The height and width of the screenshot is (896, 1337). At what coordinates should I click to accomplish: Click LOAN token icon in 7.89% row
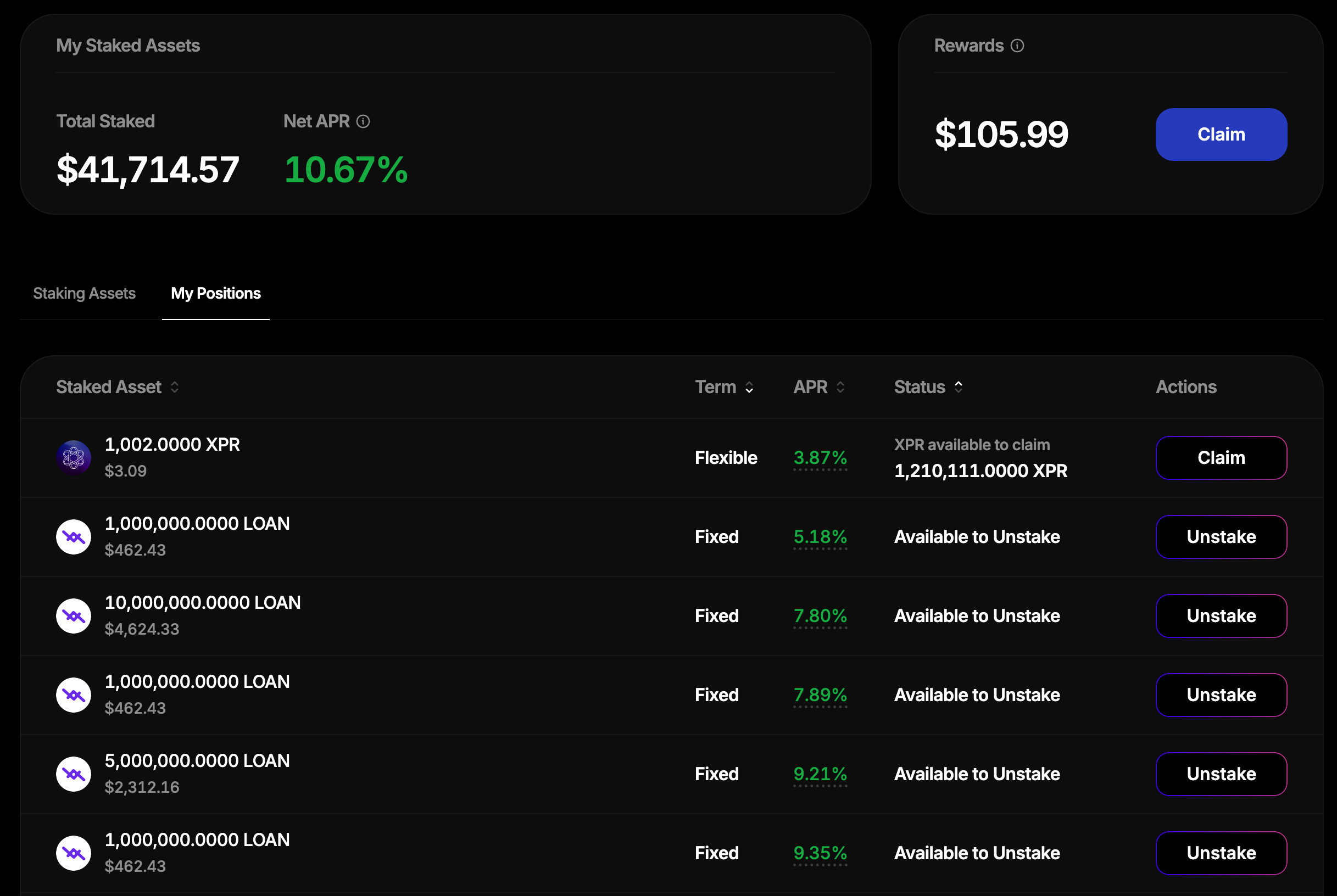pos(74,695)
